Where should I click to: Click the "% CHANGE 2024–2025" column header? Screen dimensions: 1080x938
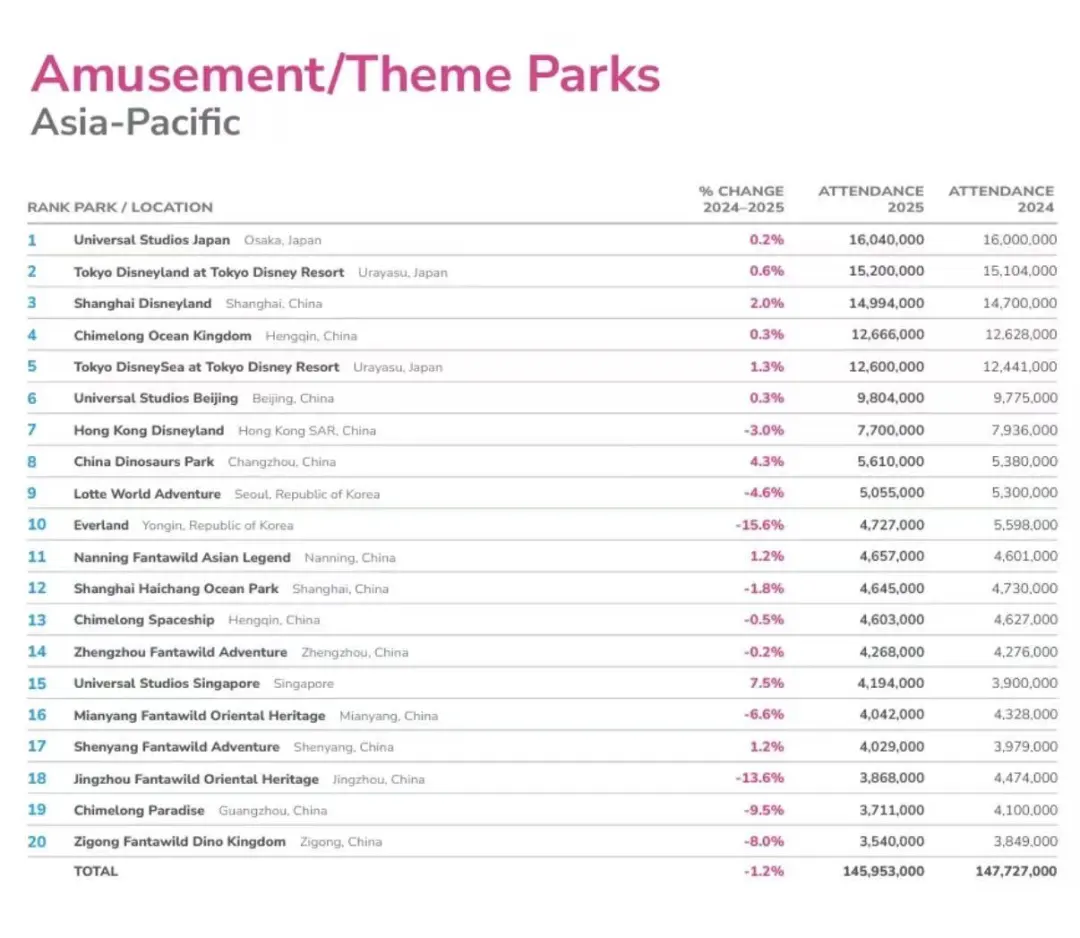(x=741, y=199)
